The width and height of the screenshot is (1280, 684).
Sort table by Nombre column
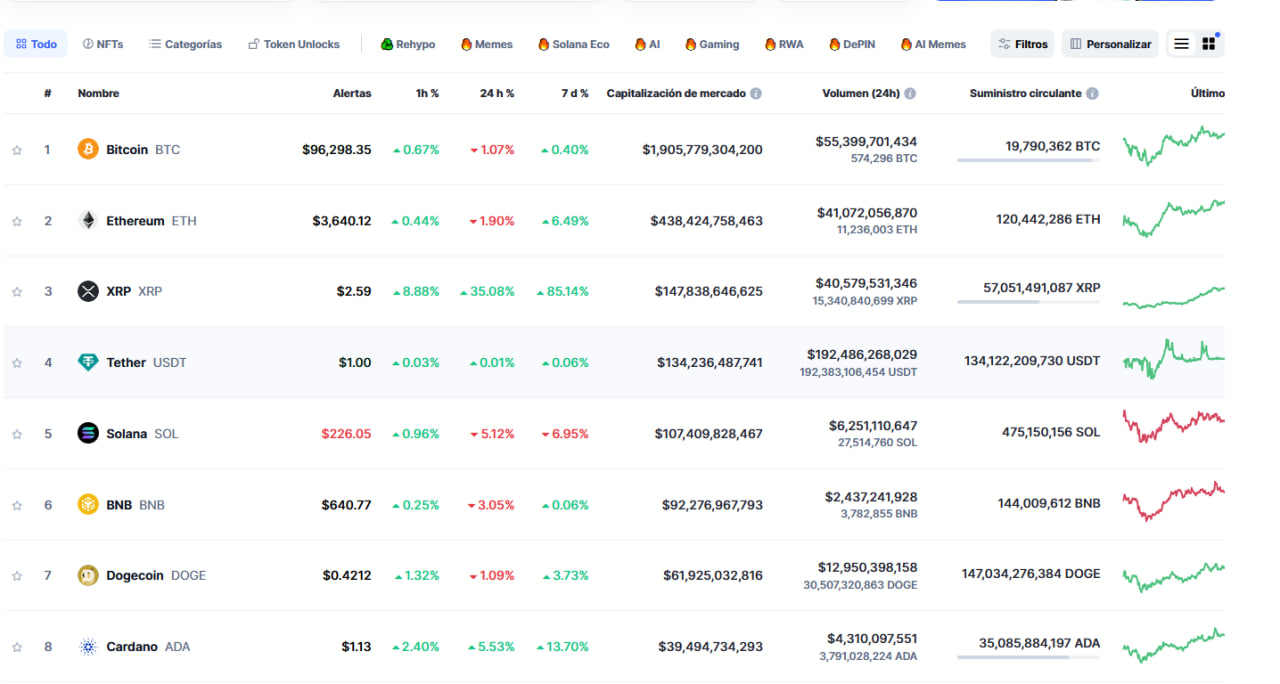pyautogui.click(x=98, y=93)
